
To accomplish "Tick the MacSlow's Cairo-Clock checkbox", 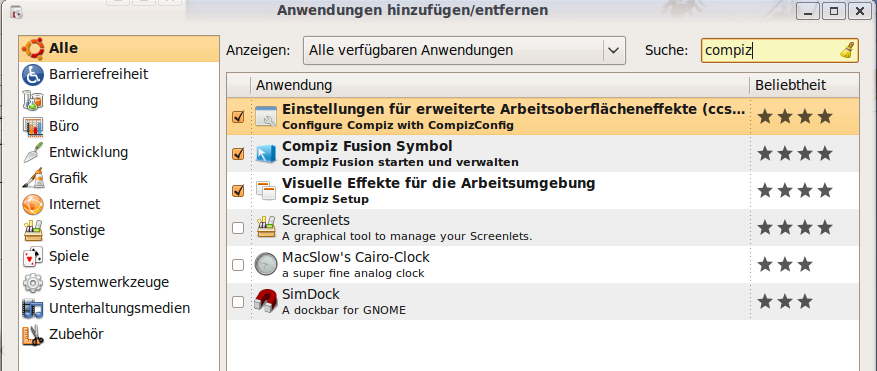I will tap(238, 265).
